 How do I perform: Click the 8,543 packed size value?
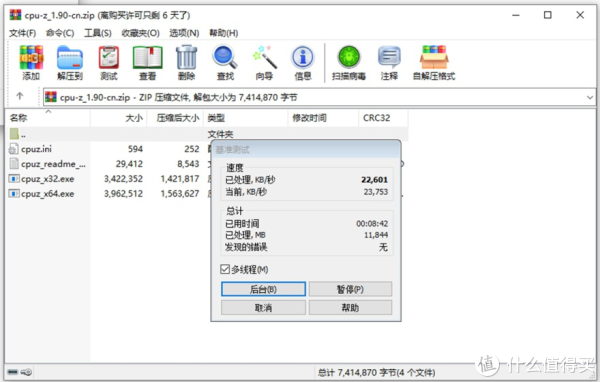pyautogui.click(x=188, y=164)
